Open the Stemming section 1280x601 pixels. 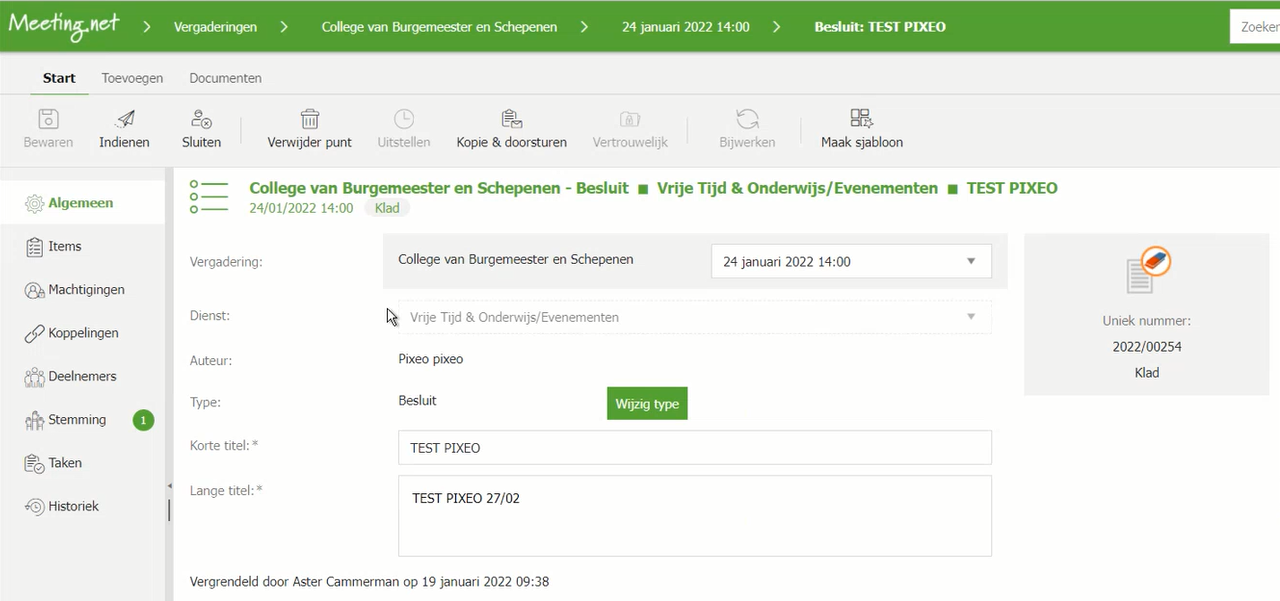pyautogui.click(x=77, y=420)
